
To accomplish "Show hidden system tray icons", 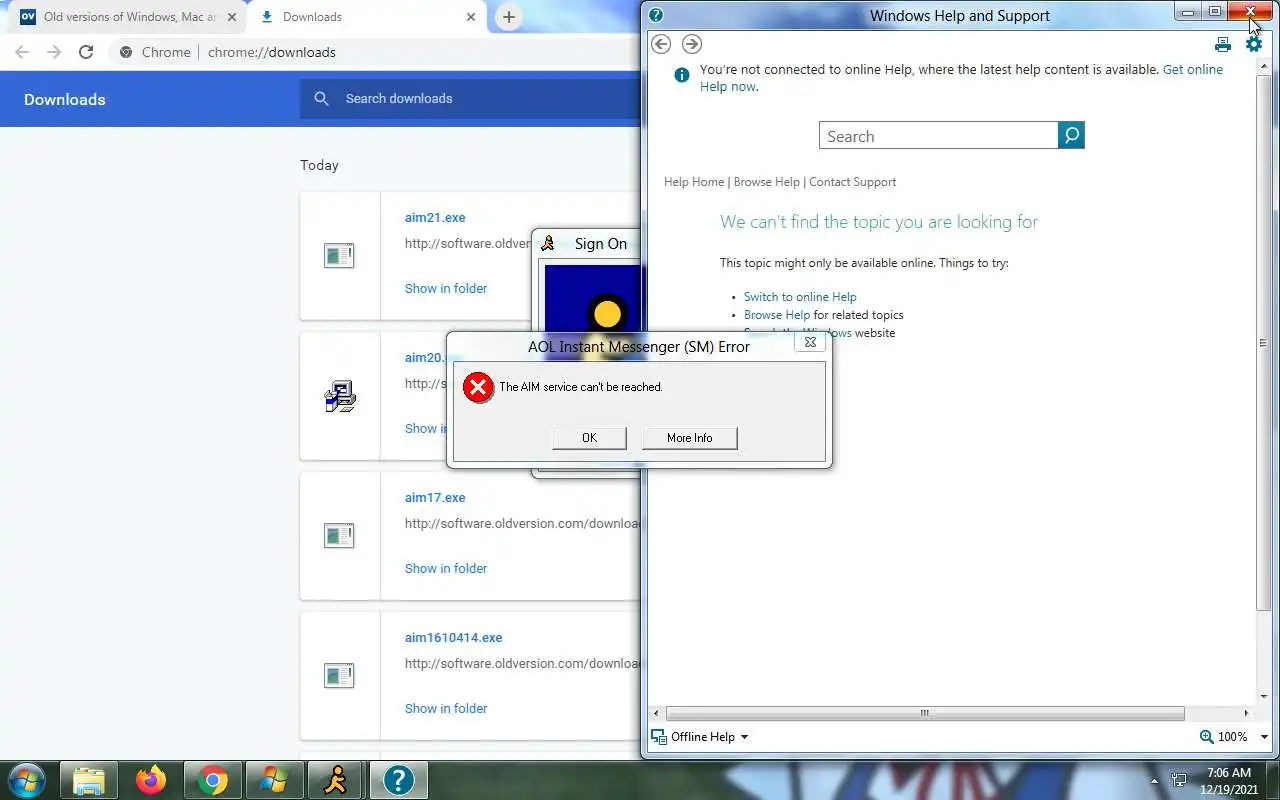I will pos(1155,781).
